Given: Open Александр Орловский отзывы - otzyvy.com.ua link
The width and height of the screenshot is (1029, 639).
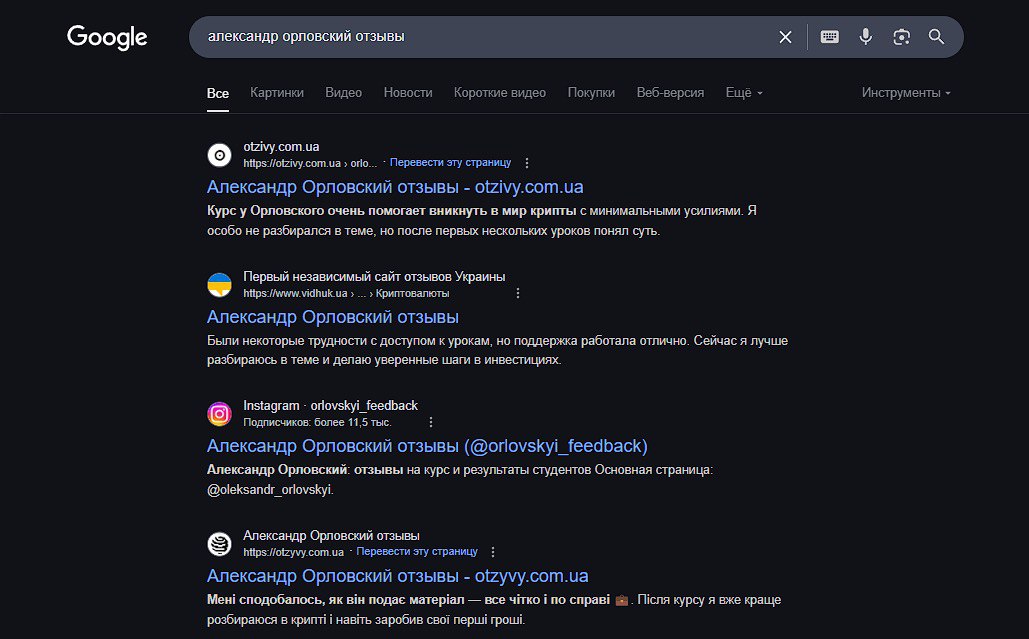Looking at the screenshot, I should [398, 576].
